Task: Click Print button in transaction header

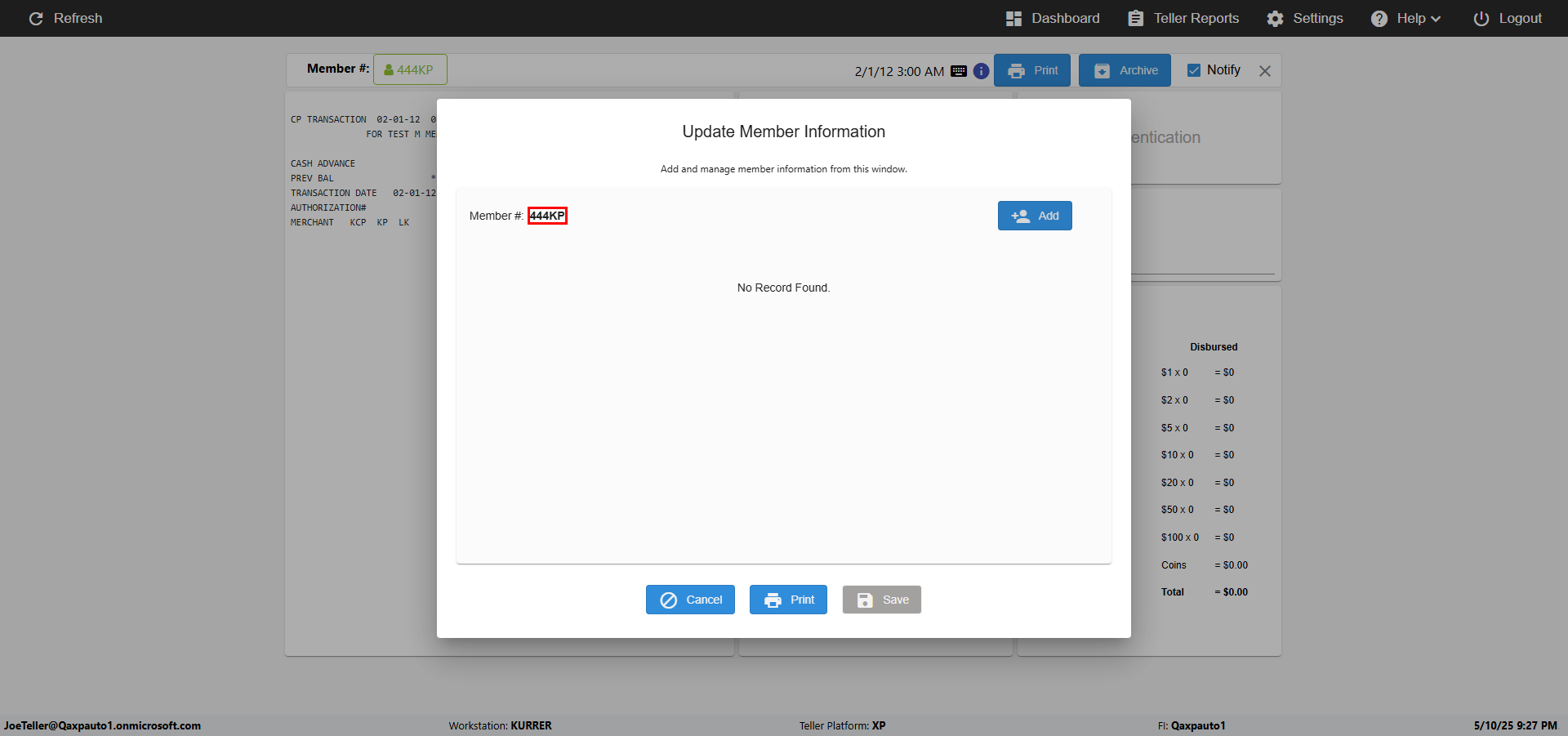Action: click(1032, 70)
